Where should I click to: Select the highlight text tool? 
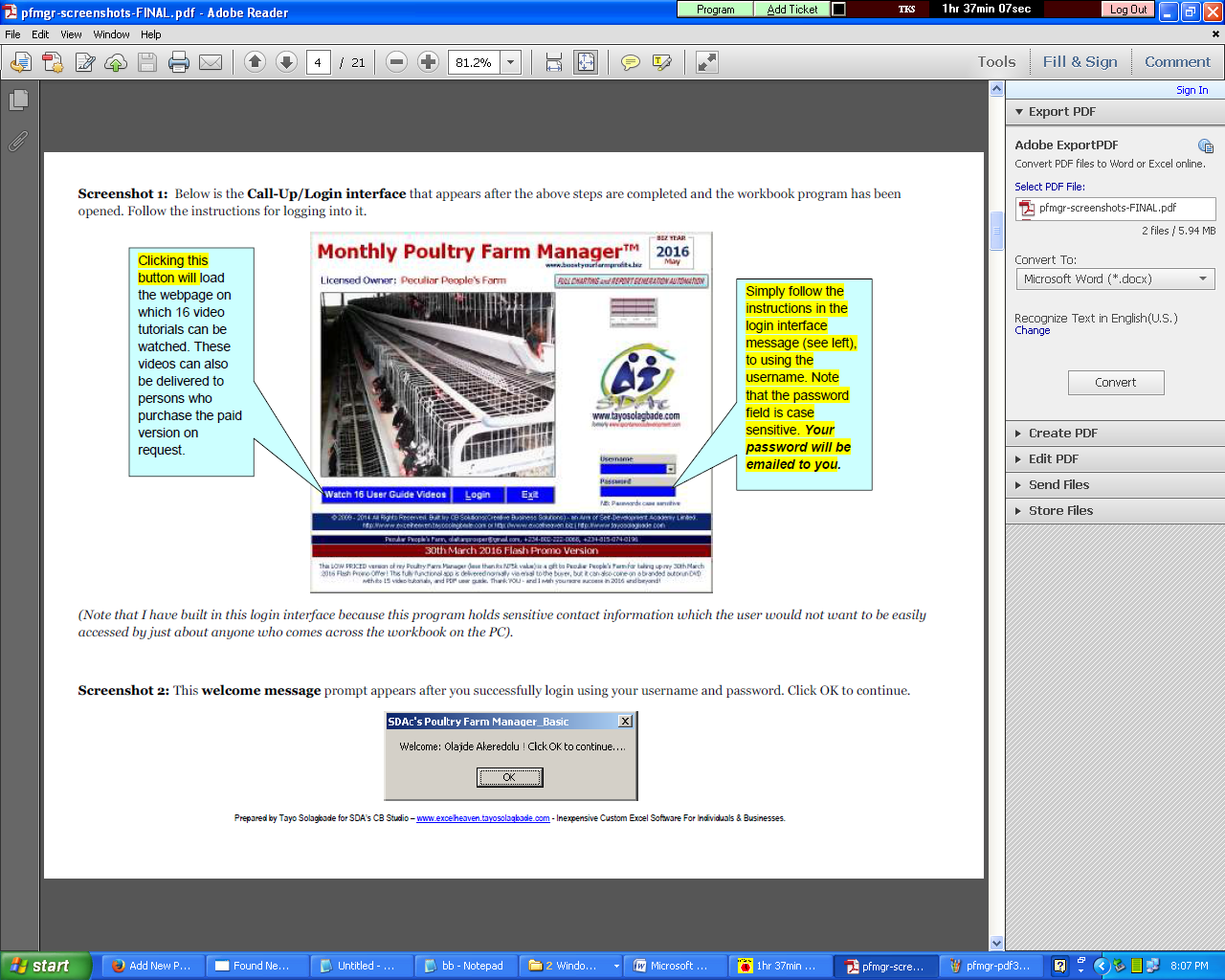pyautogui.click(x=661, y=62)
